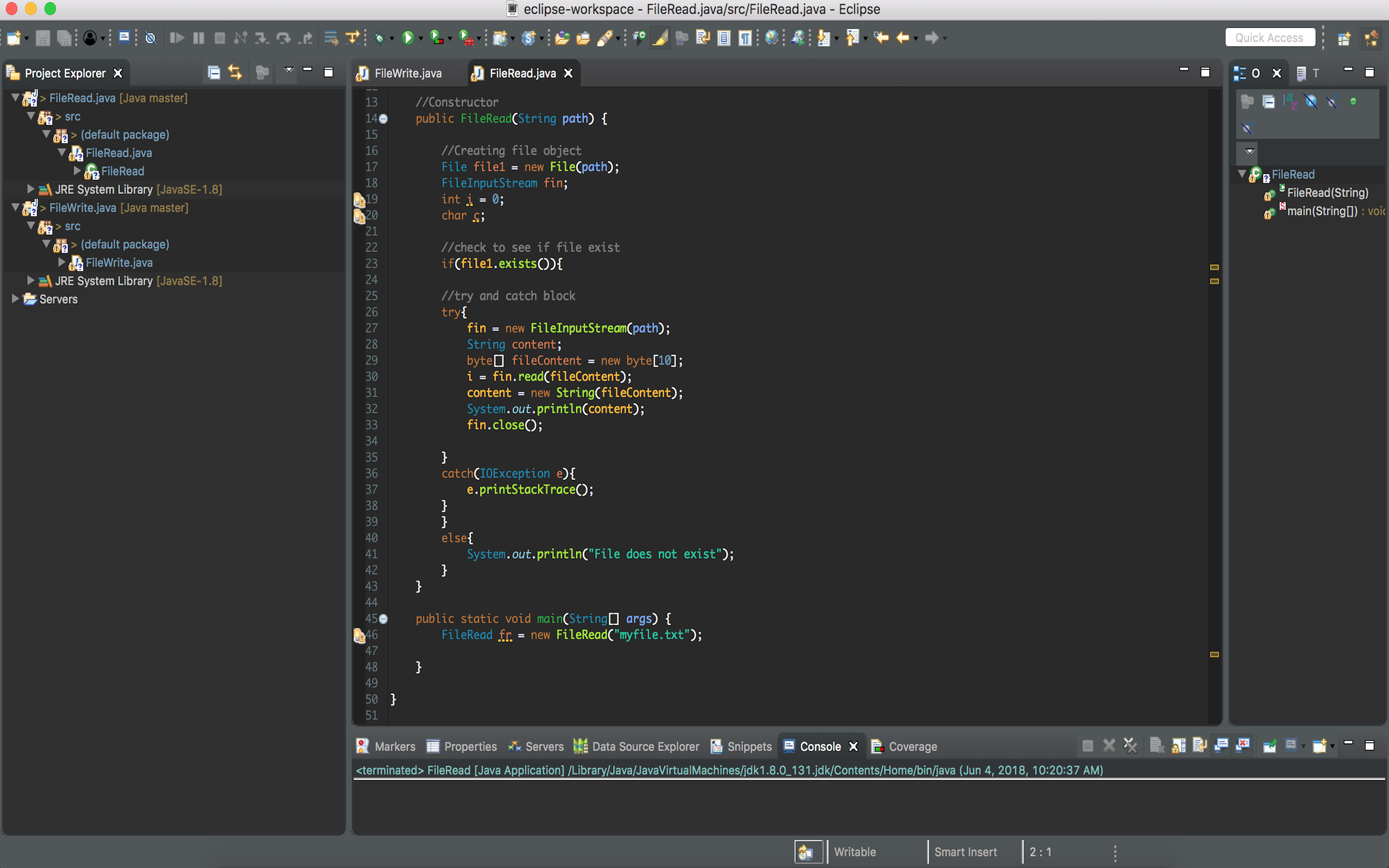
Task: Click the Open Perspective icon
Action: pos(1344,39)
